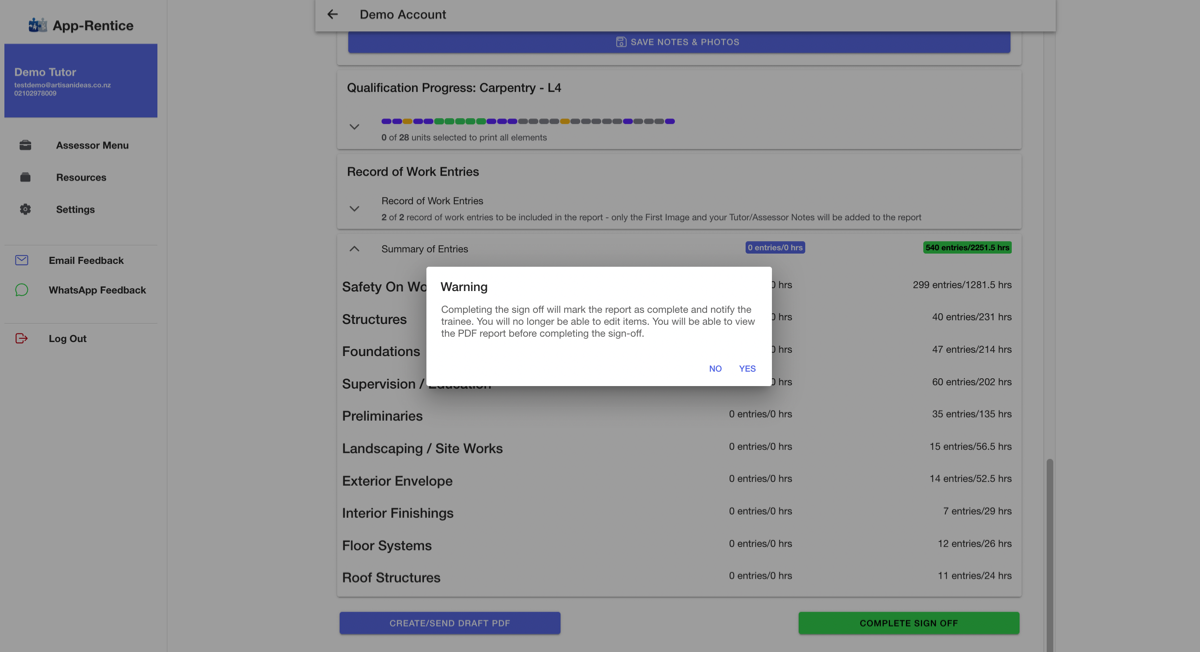
Task: Click the WhatsApp Feedback chat icon
Action: click(x=22, y=290)
